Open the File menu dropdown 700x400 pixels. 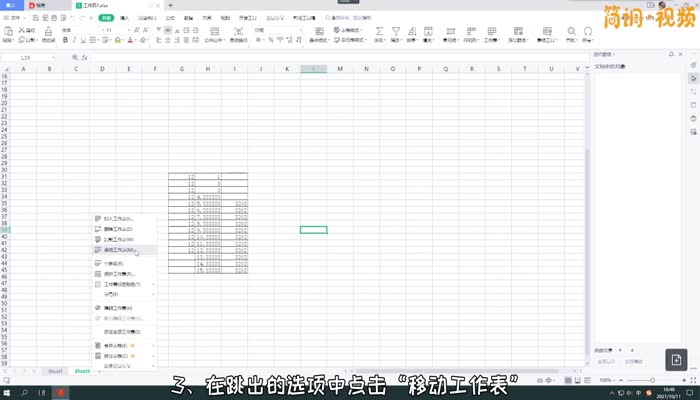tap(15, 18)
